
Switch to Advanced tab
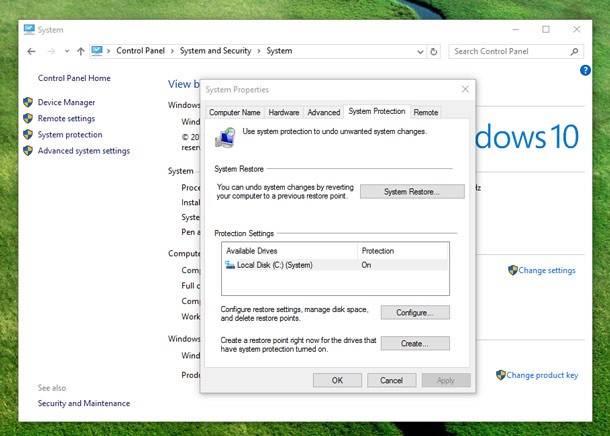coord(324,112)
